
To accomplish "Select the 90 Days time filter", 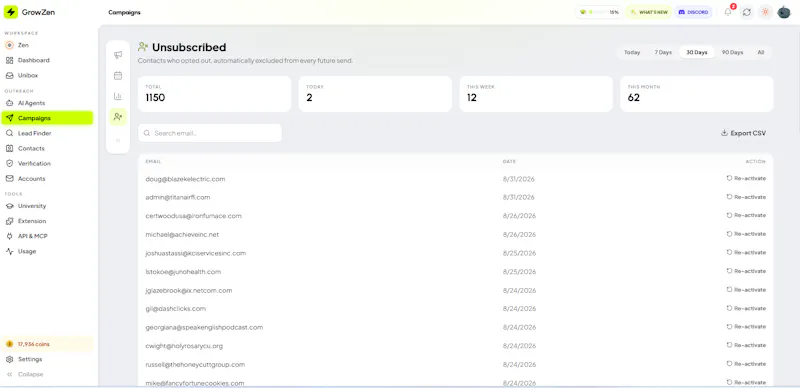I will [x=732, y=53].
